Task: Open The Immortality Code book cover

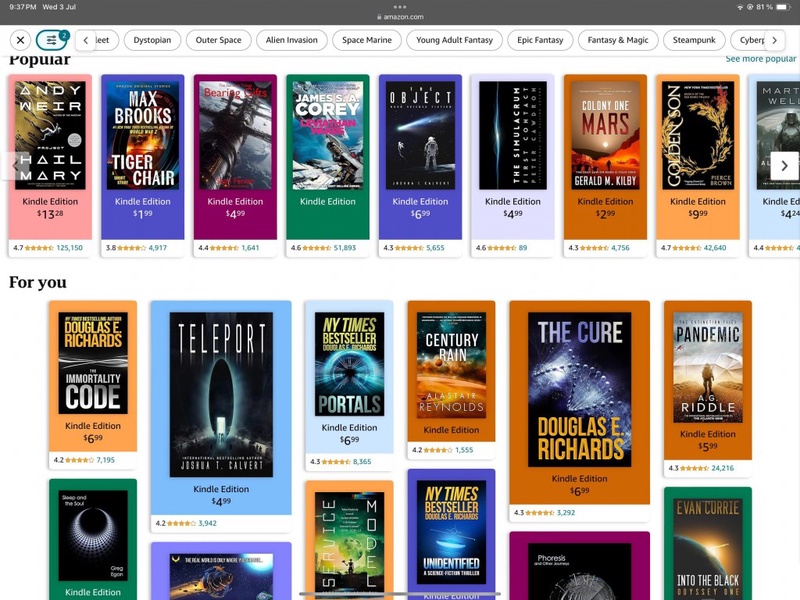Action: coord(93,363)
